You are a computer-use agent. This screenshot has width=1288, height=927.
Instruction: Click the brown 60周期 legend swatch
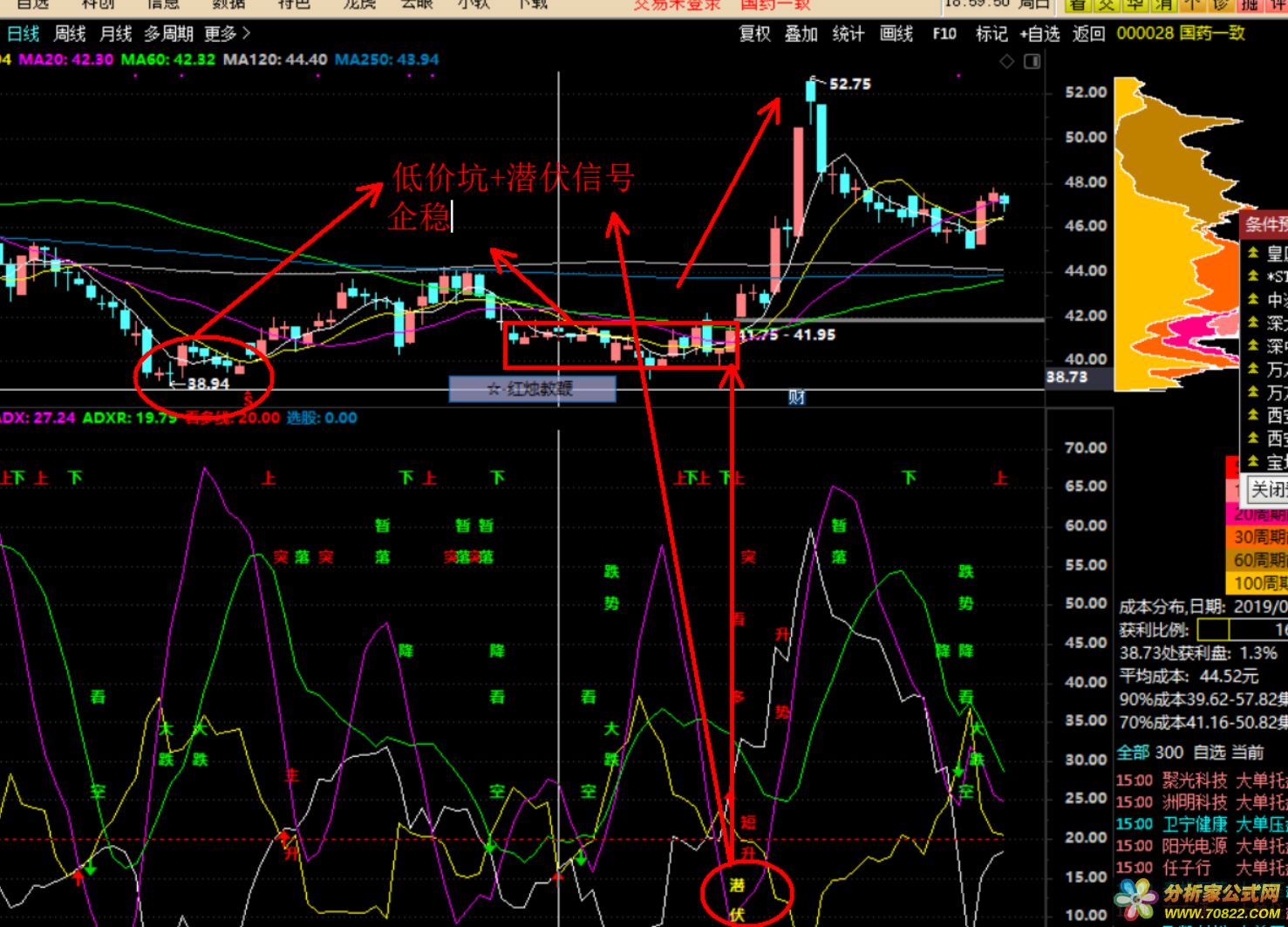point(1257,560)
